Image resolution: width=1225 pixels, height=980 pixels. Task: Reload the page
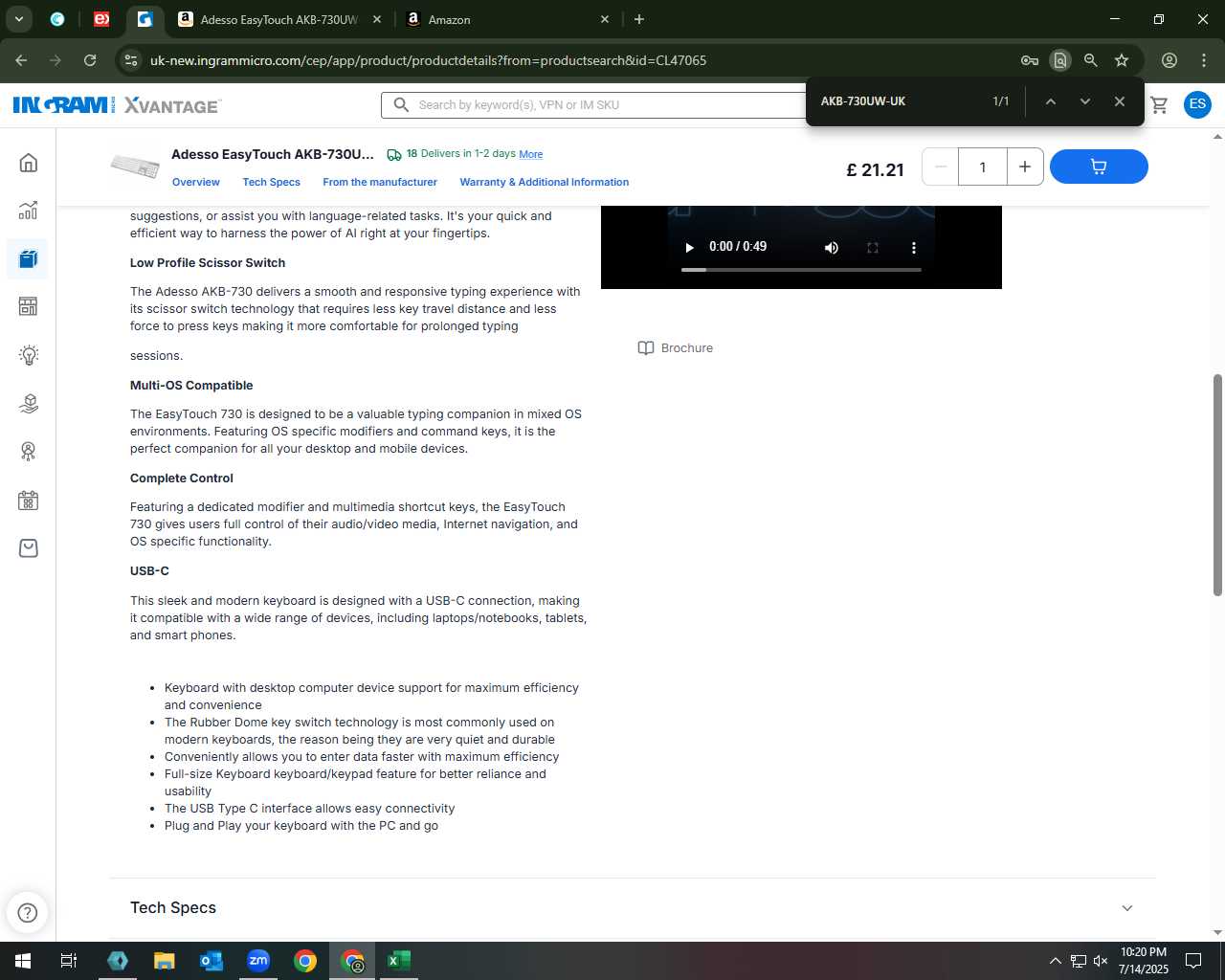click(90, 60)
